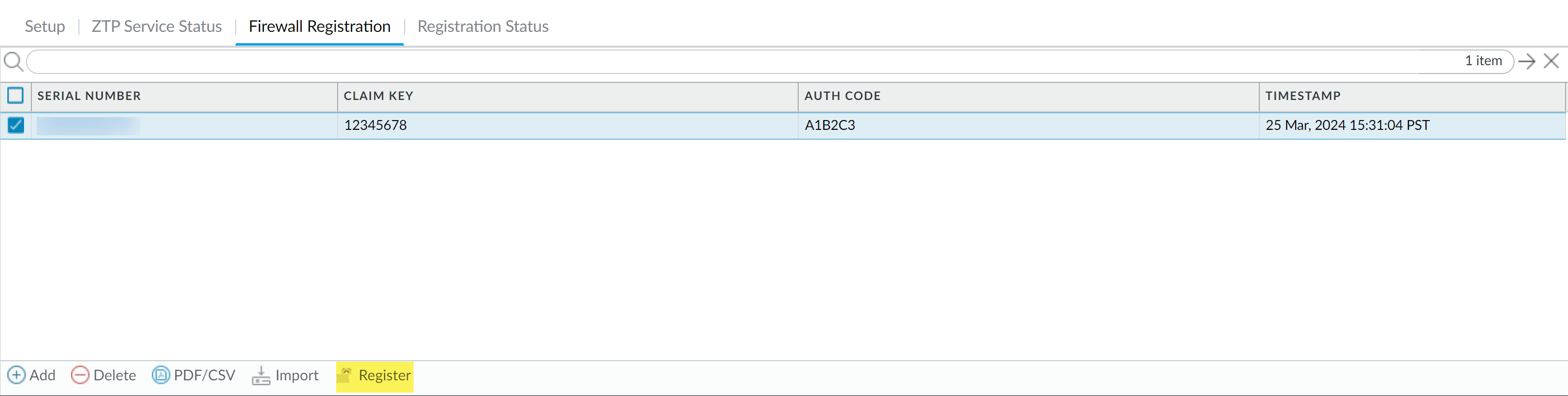The width and height of the screenshot is (1568, 396).
Task: Click into the search filter field
Action: (731, 62)
